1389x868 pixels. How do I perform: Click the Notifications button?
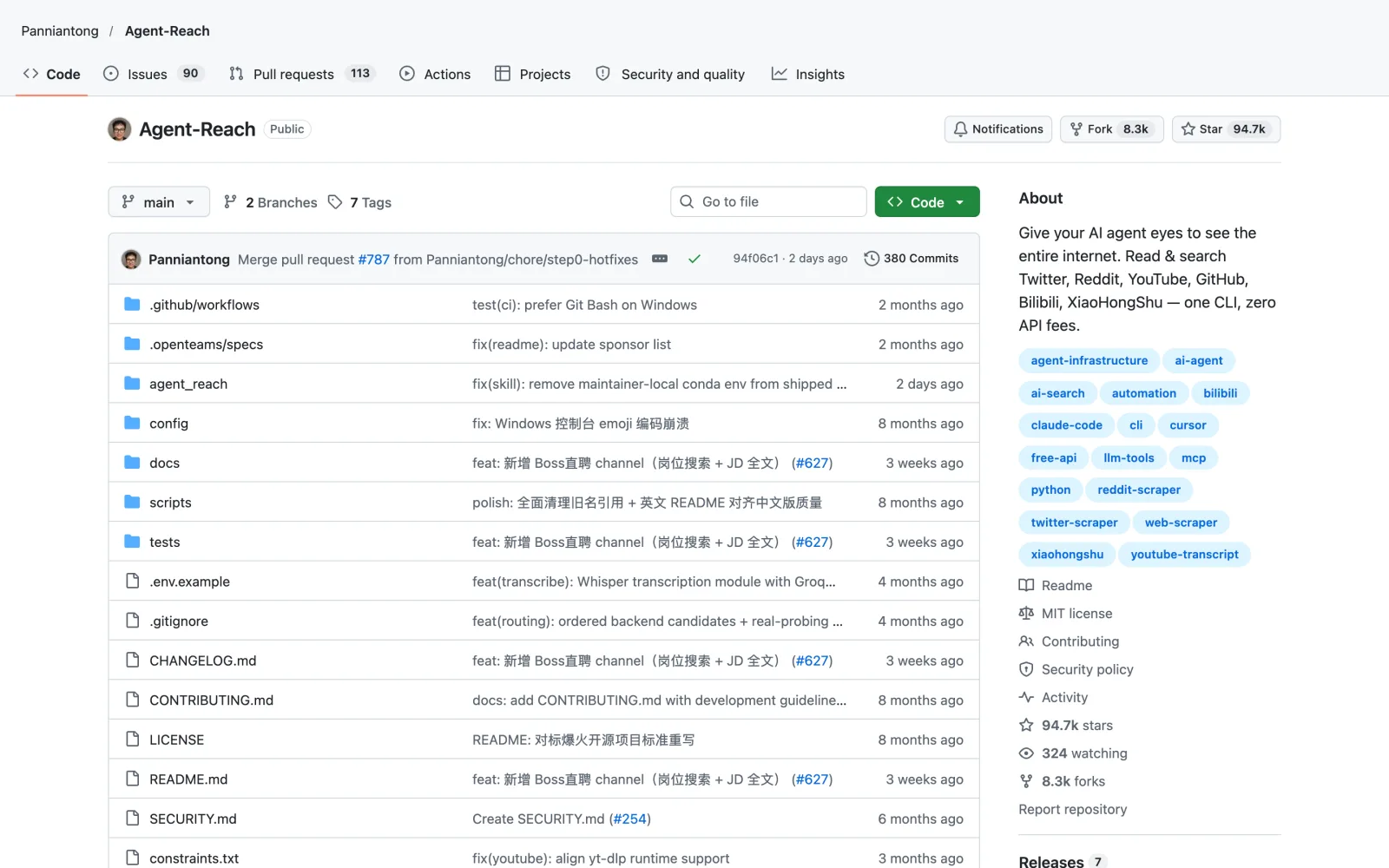pos(998,129)
